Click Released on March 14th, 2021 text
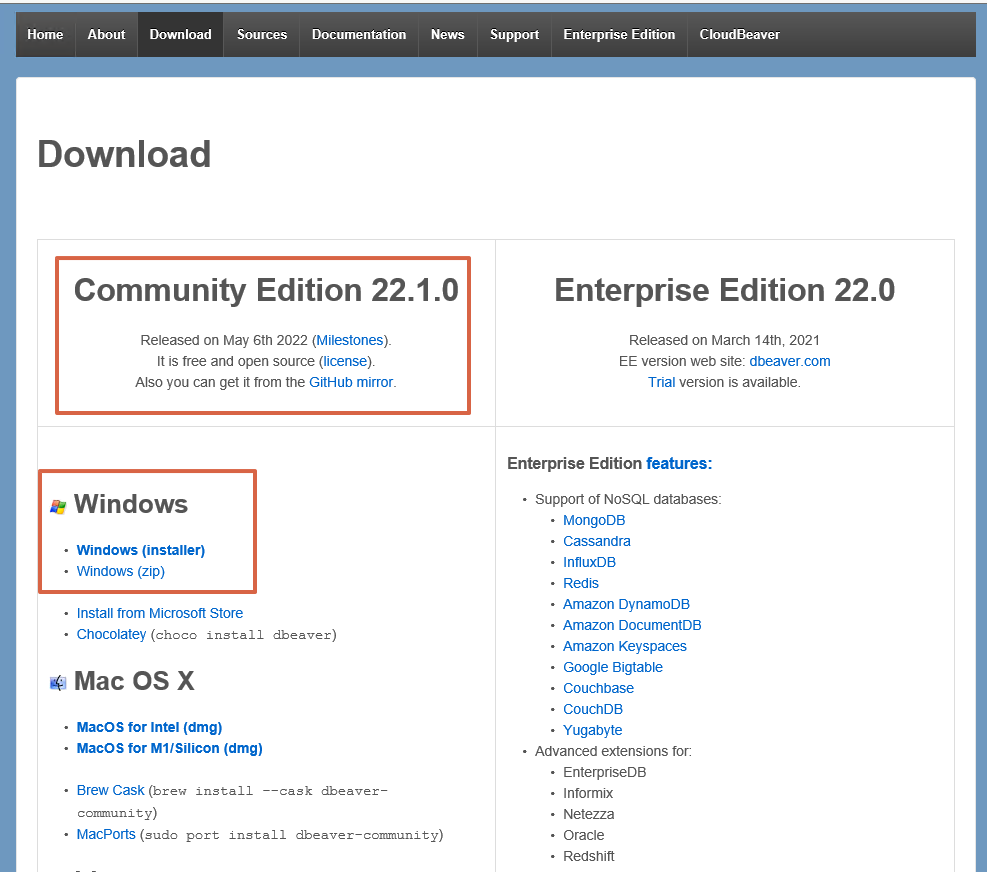Screen dimensions: 987x872 [x=724, y=340]
